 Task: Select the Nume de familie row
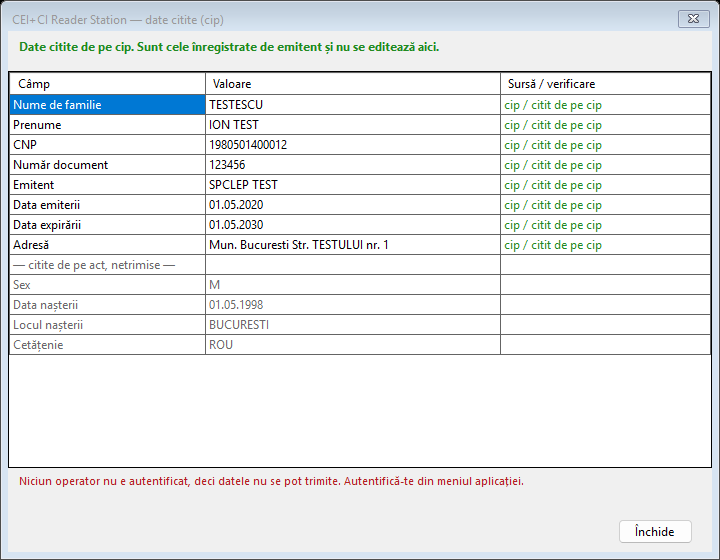(360, 105)
